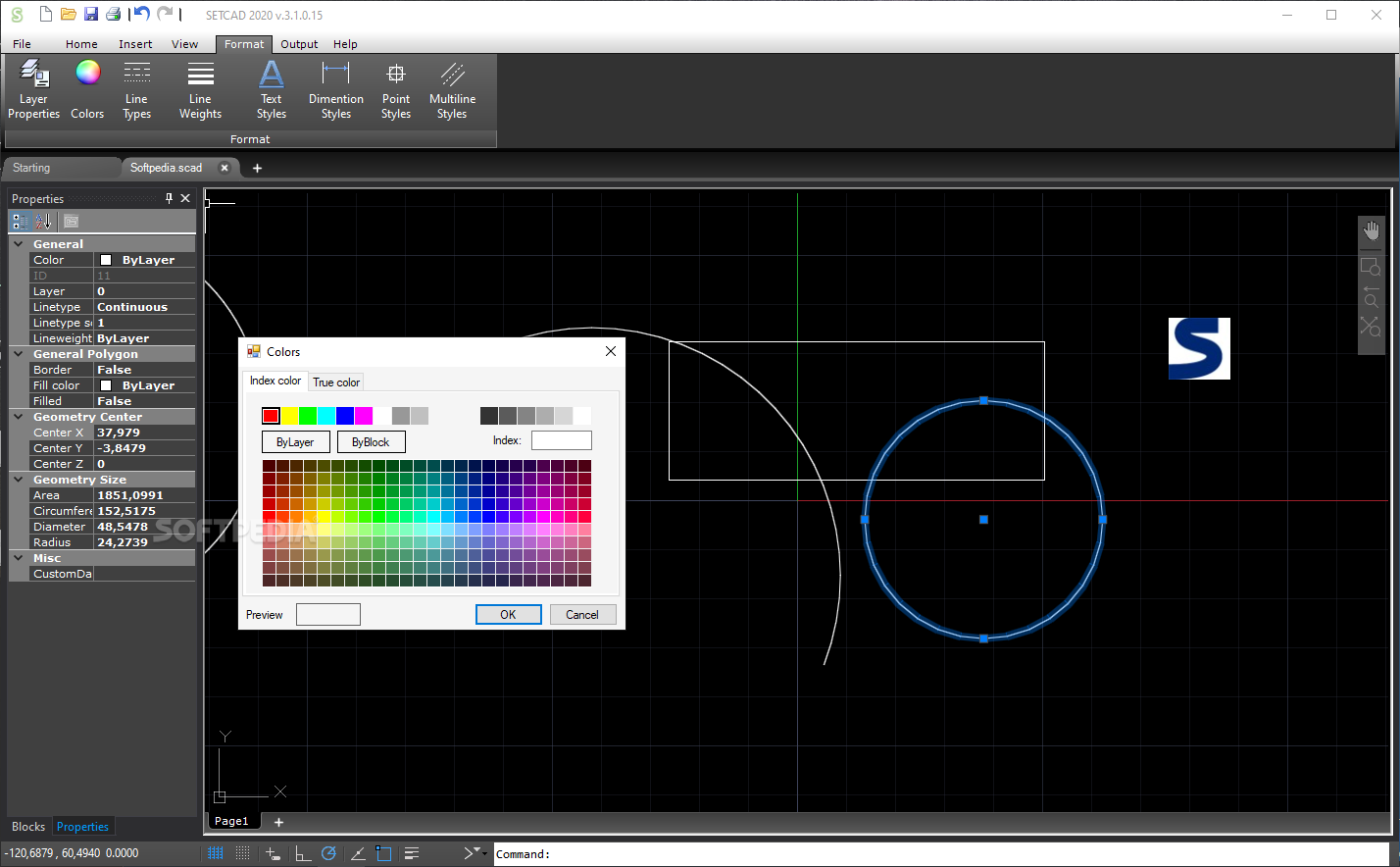Pick the magenta index color swatch
Image resolution: width=1400 pixels, height=867 pixels.
[364, 416]
